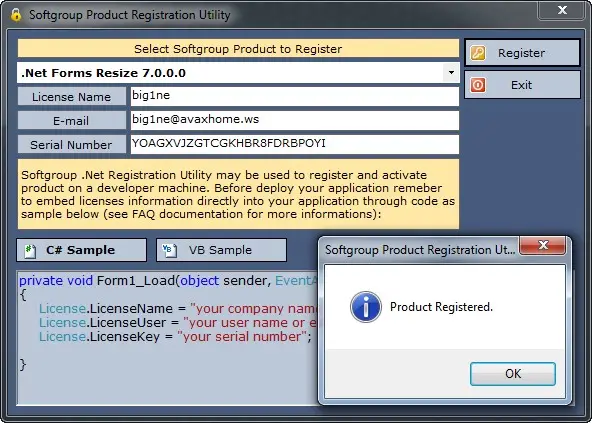Click the red power icon on Exit button
Screen dimensions: 592x423
click(x=478, y=85)
